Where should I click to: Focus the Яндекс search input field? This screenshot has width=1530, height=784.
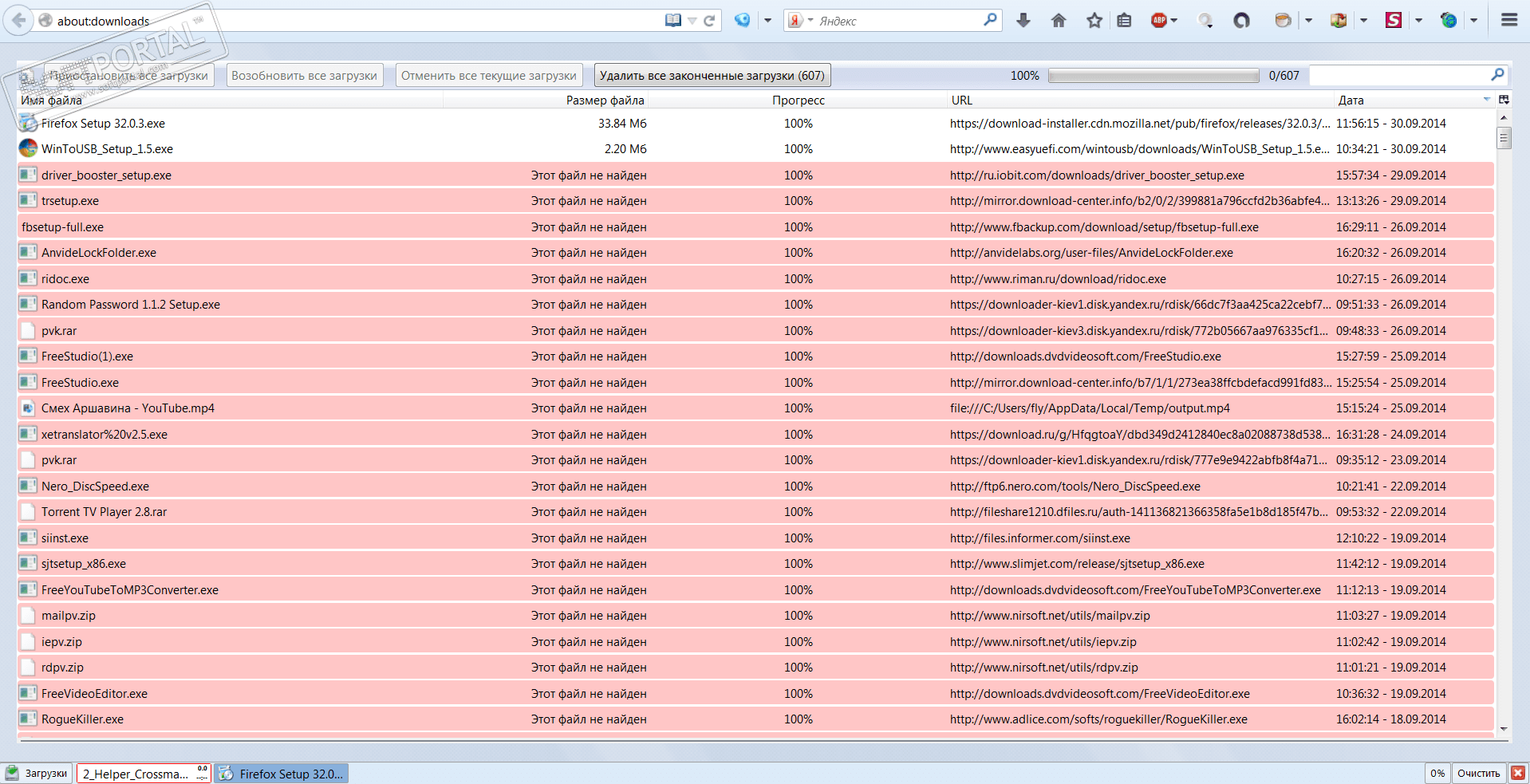point(899,21)
